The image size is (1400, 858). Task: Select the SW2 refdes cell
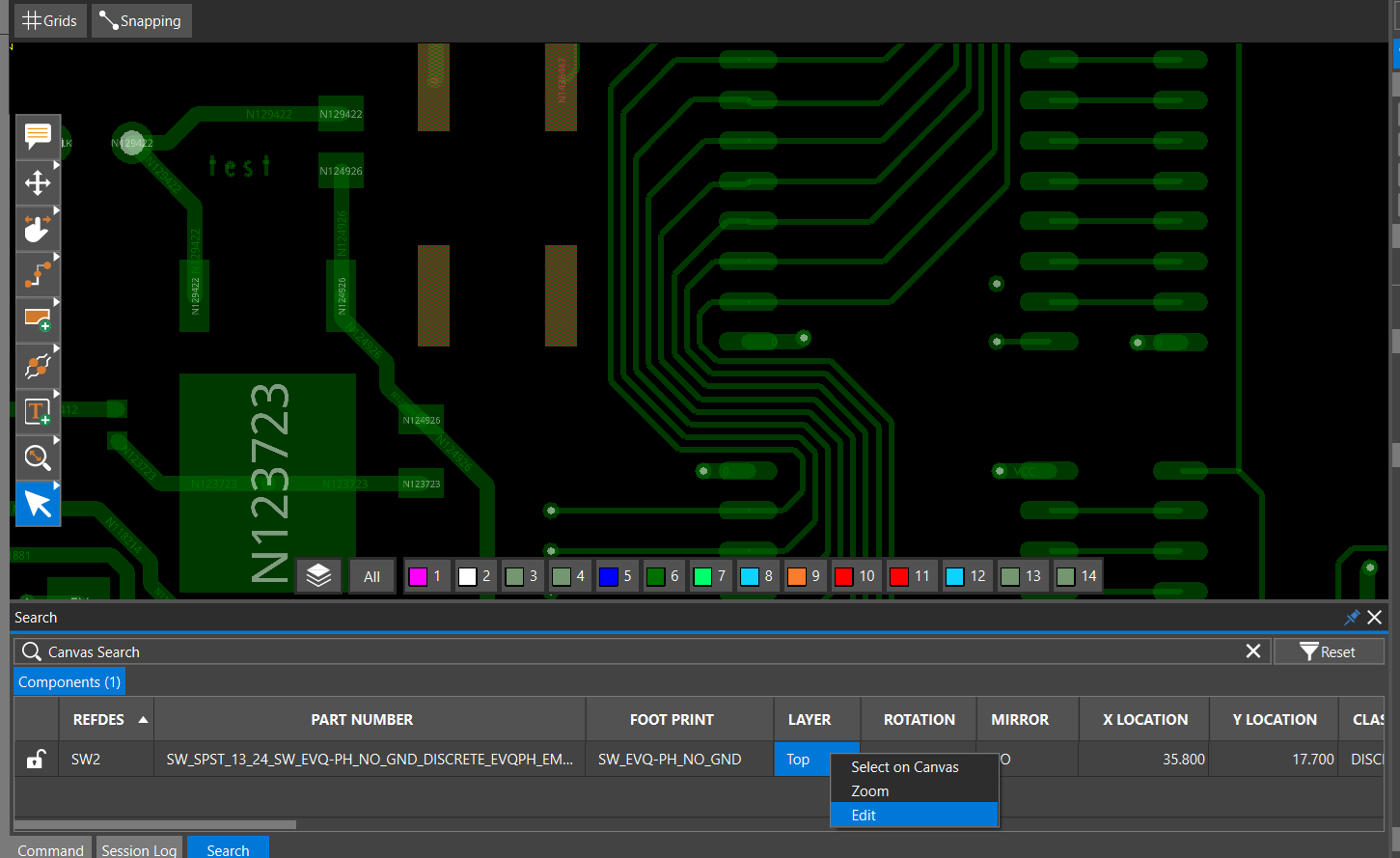pyautogui.click(x=106, y=760)
